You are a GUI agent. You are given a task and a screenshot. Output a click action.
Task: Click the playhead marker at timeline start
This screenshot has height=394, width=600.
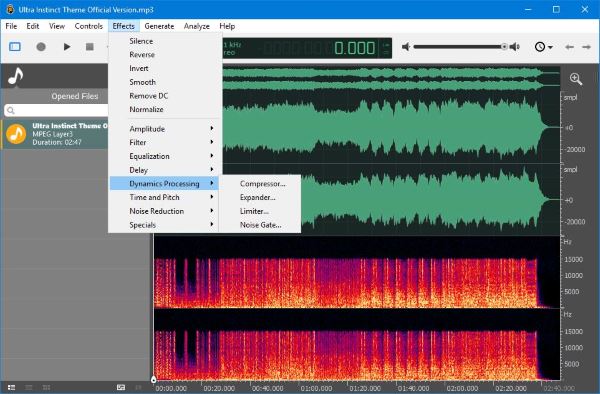point(153,379)
